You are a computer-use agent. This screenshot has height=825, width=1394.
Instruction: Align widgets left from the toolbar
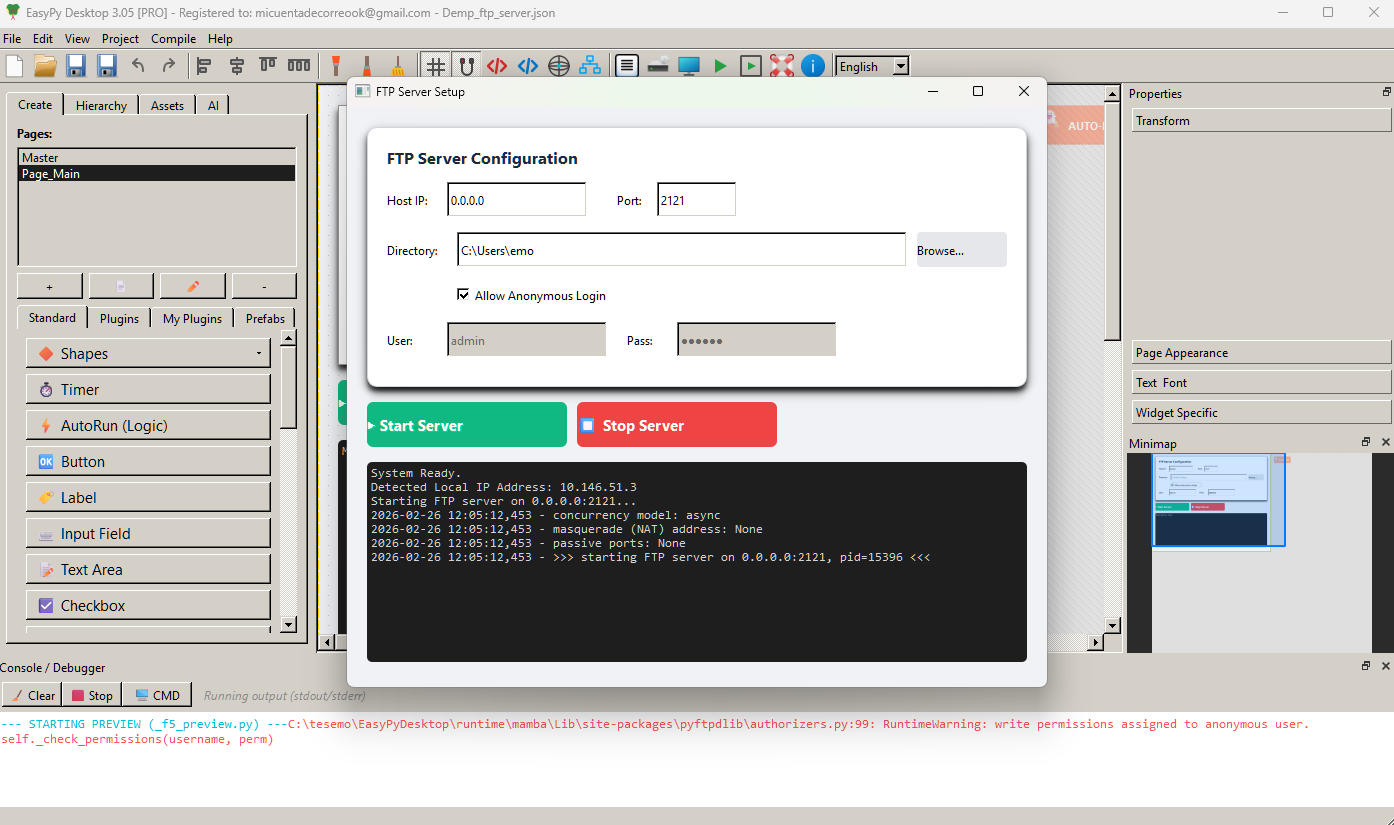click(204, 66)
